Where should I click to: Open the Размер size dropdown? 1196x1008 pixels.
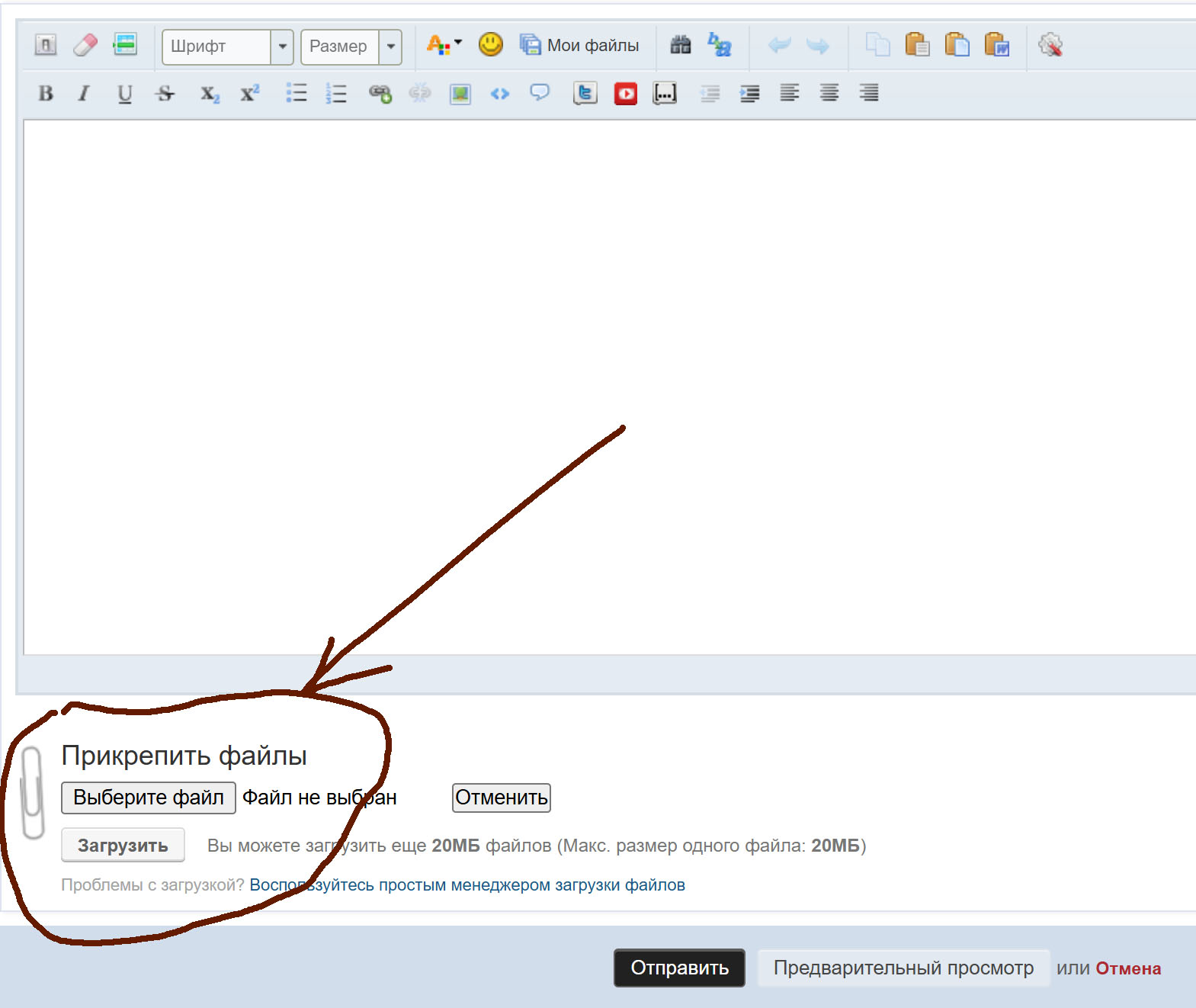point(351,47)
